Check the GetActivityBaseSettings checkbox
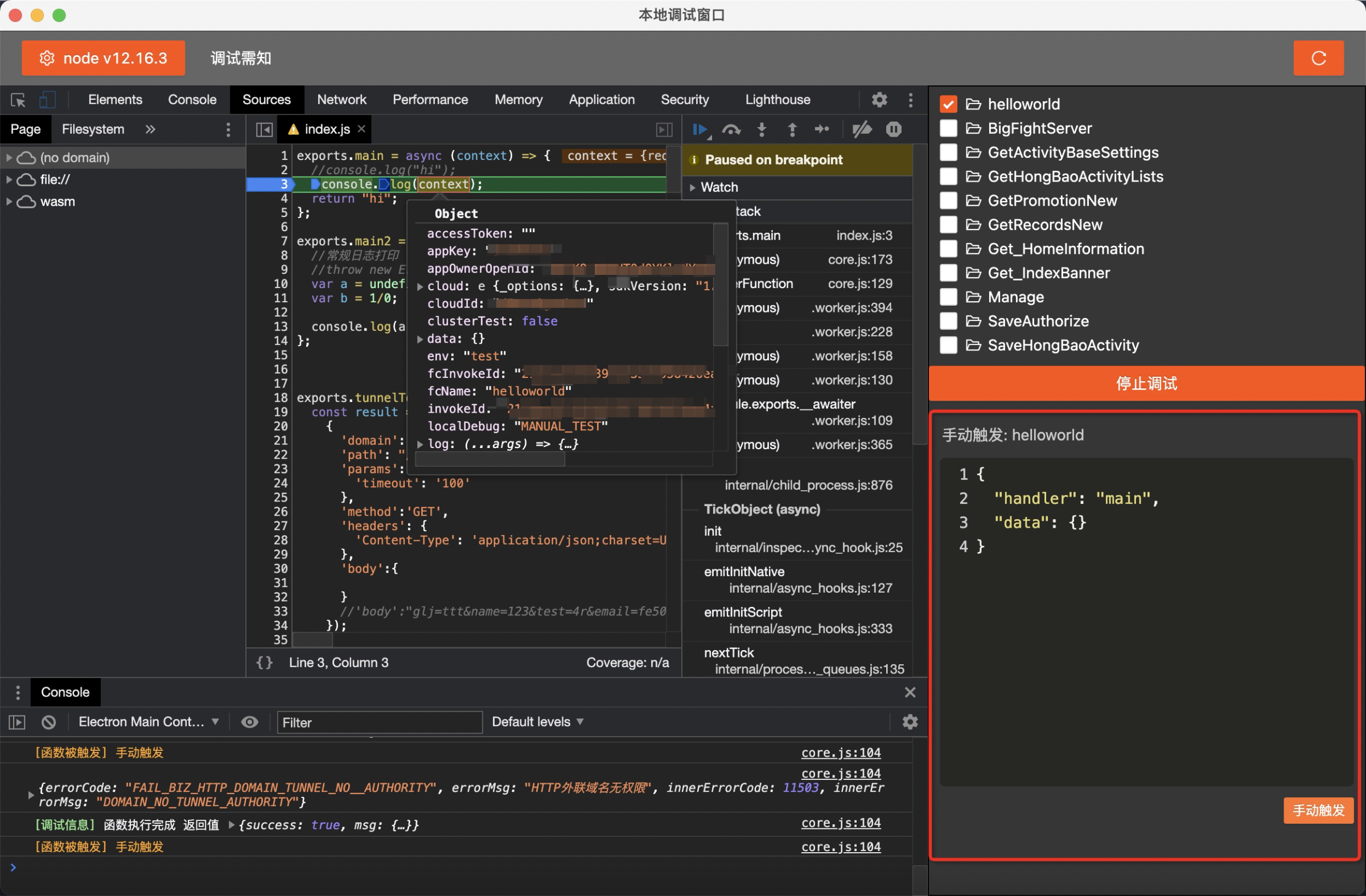Image resolution: width=1366 pixels, height=896 pixels. coord(948,152)
